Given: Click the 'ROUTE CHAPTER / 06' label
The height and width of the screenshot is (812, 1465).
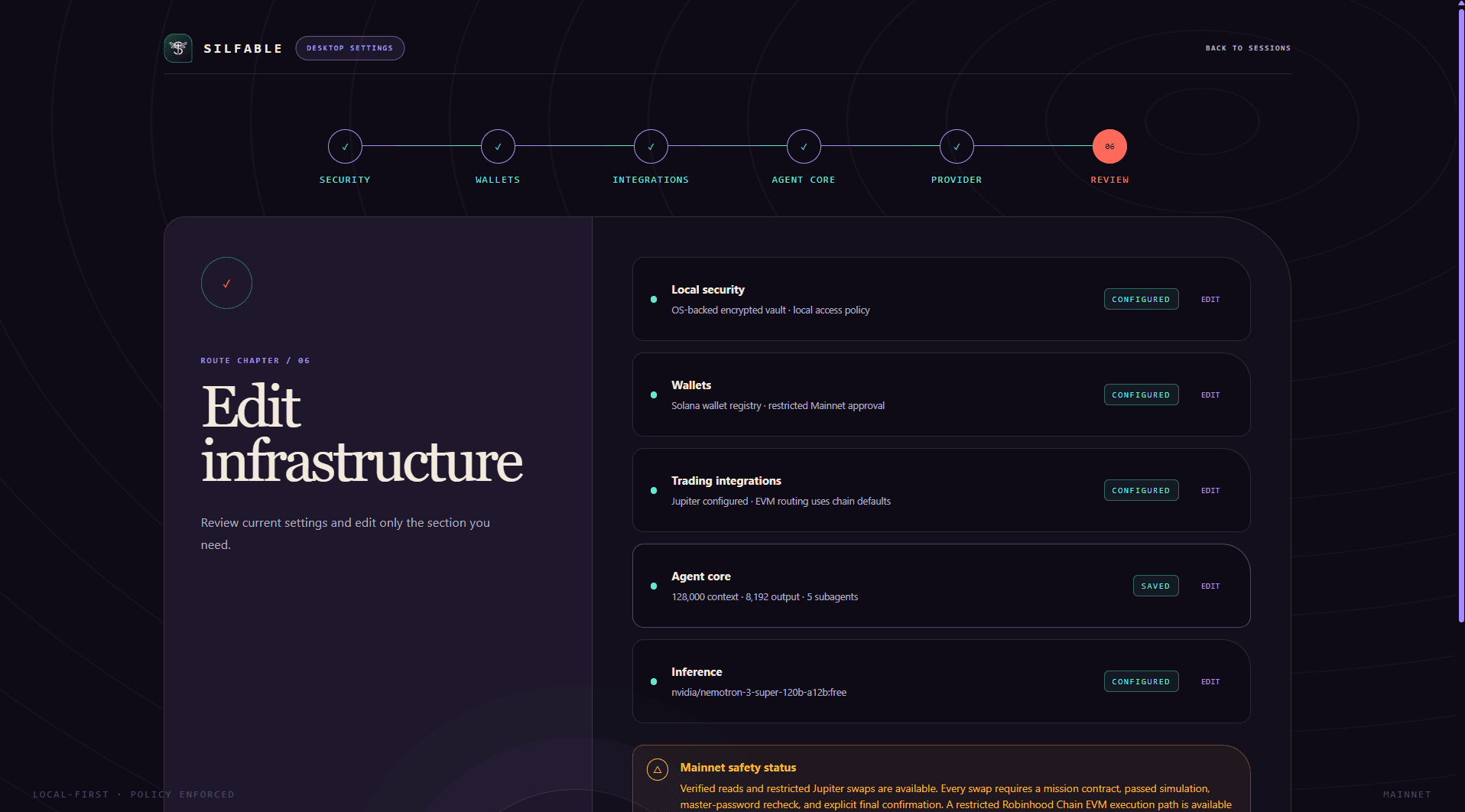Looking at the screenshot, I should [x=255, y=361].
